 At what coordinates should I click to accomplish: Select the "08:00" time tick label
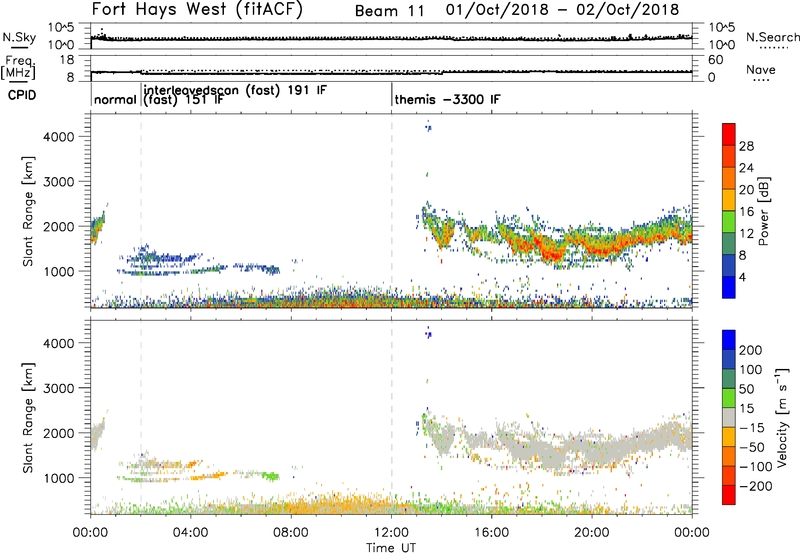291,533
